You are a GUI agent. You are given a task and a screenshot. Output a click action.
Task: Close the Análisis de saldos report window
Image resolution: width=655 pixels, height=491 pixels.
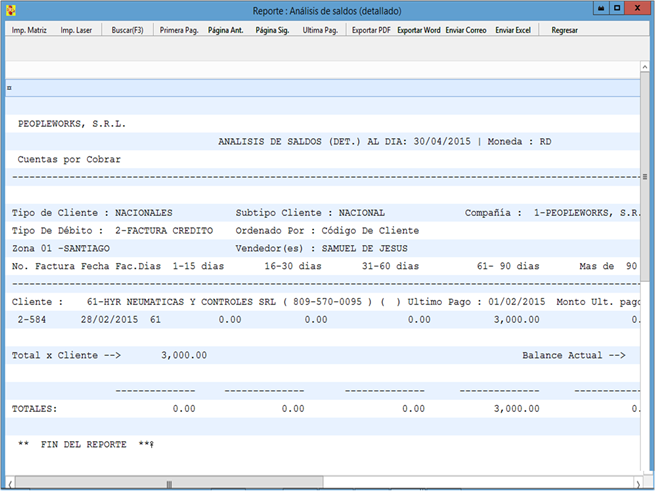(x=639, y=8)
